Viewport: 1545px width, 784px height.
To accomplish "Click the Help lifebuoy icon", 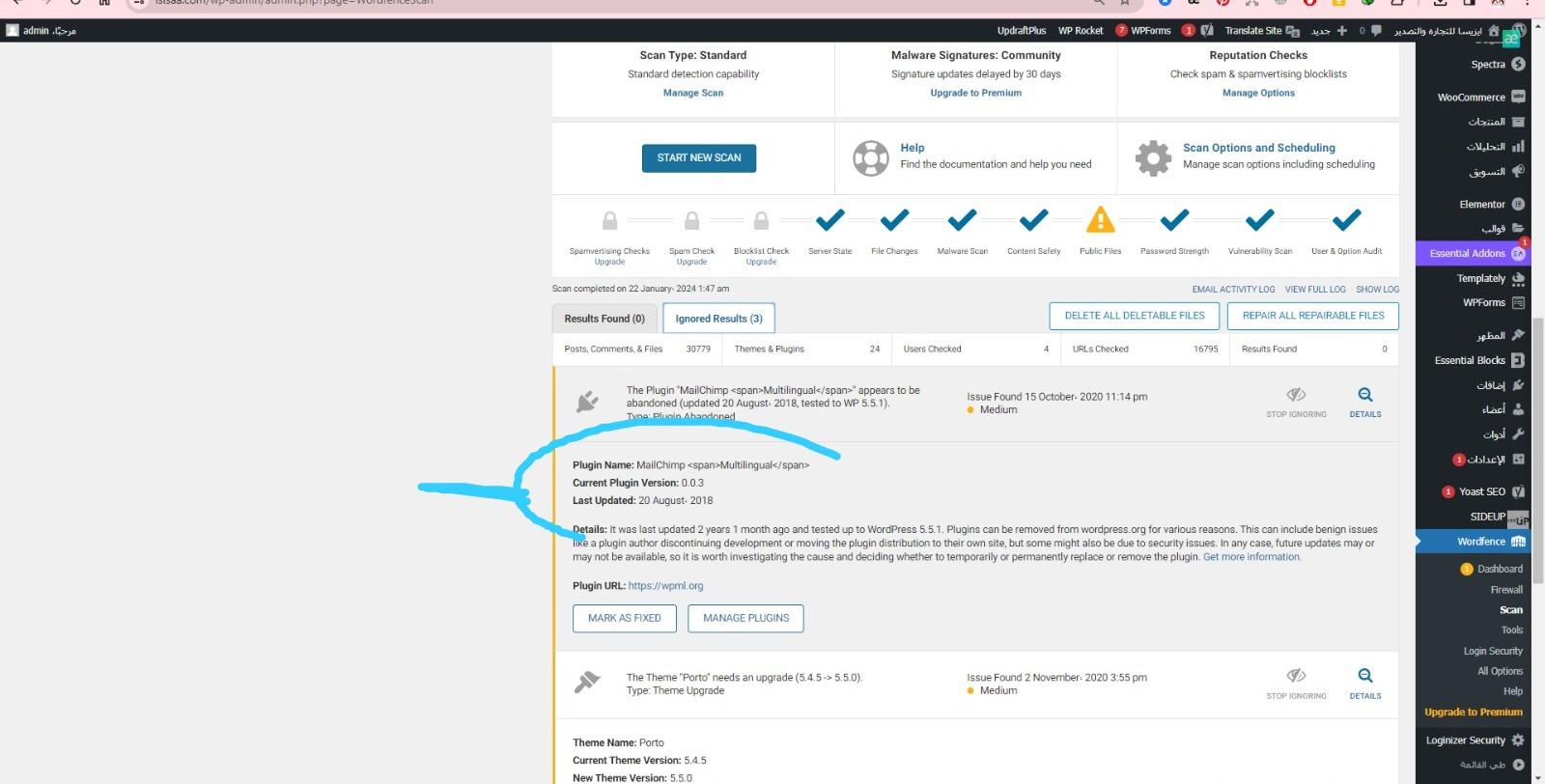I will 870,157.
